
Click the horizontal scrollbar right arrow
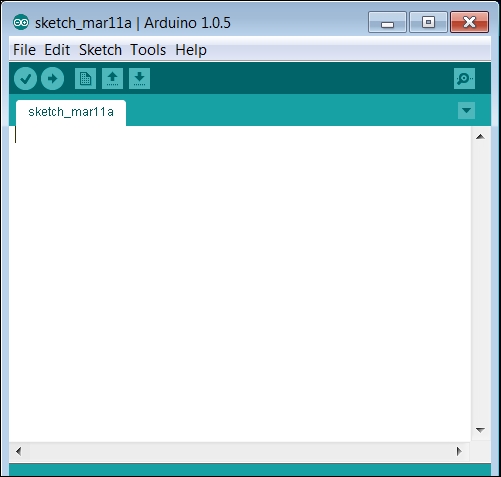pos(459,451)
